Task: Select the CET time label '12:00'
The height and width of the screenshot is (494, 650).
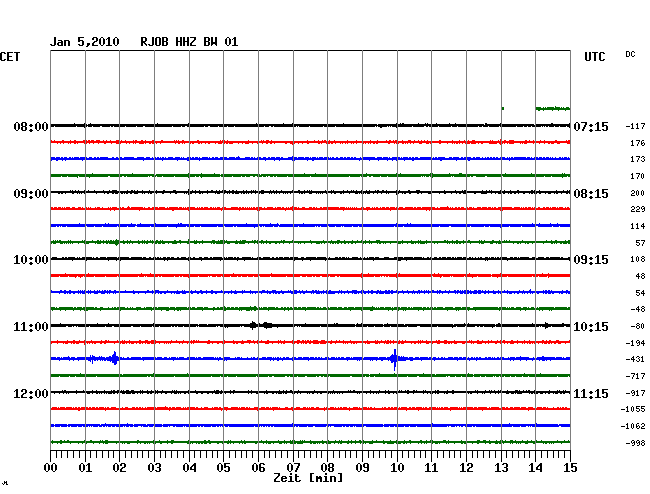Action: click(31, 393)
